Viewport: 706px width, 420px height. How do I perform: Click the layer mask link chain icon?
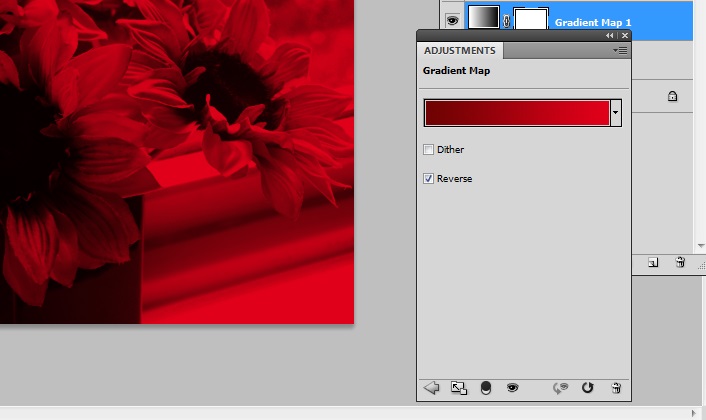(506, 20)
